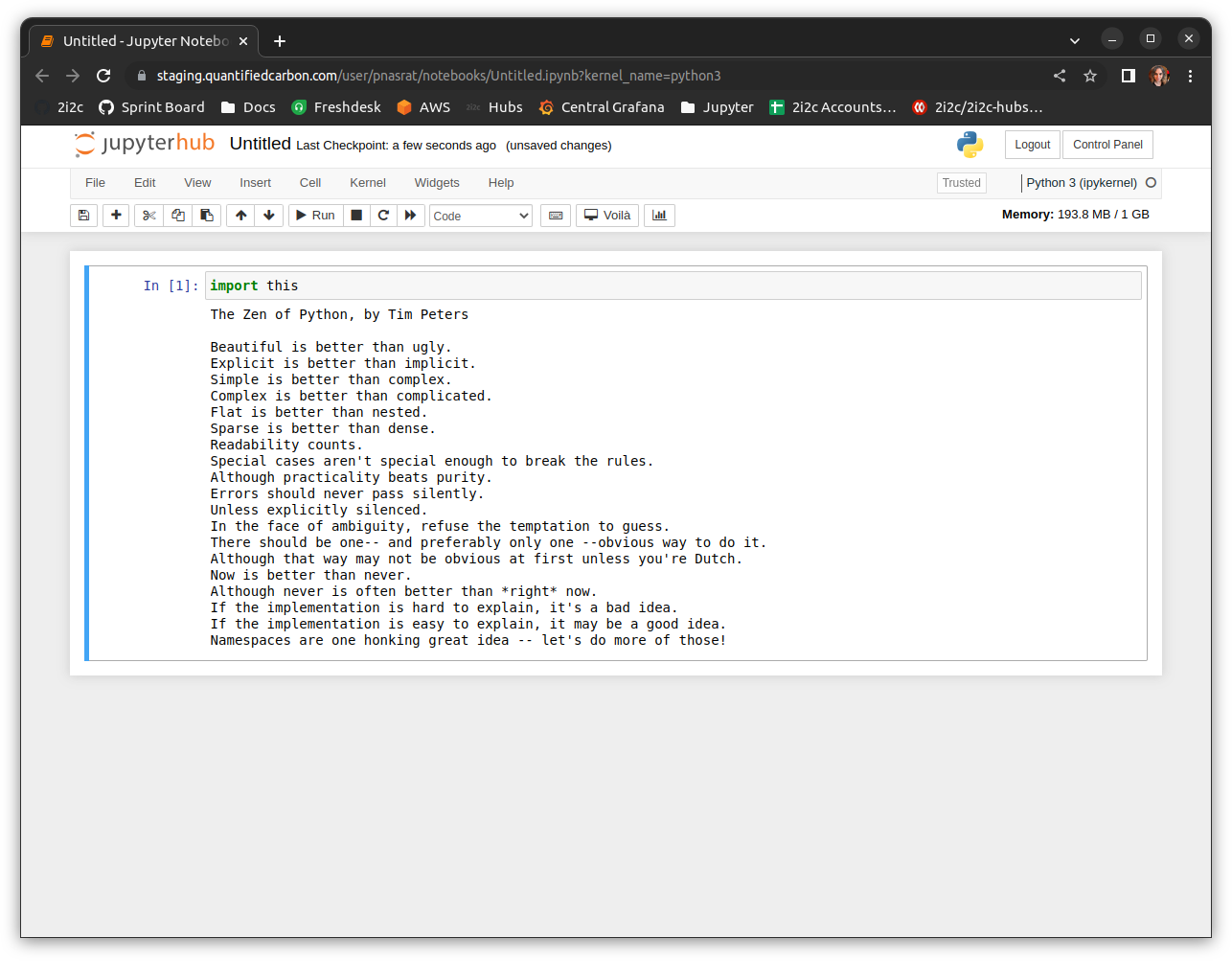Paste cell from clipboard
Viewport: 1232px width, 961px height.
click(x=207, y=215)
